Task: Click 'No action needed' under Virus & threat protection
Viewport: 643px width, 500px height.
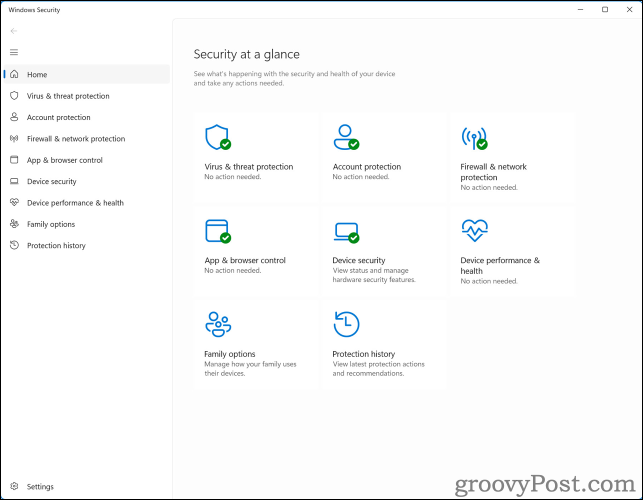Action: (x=233, y=177)
